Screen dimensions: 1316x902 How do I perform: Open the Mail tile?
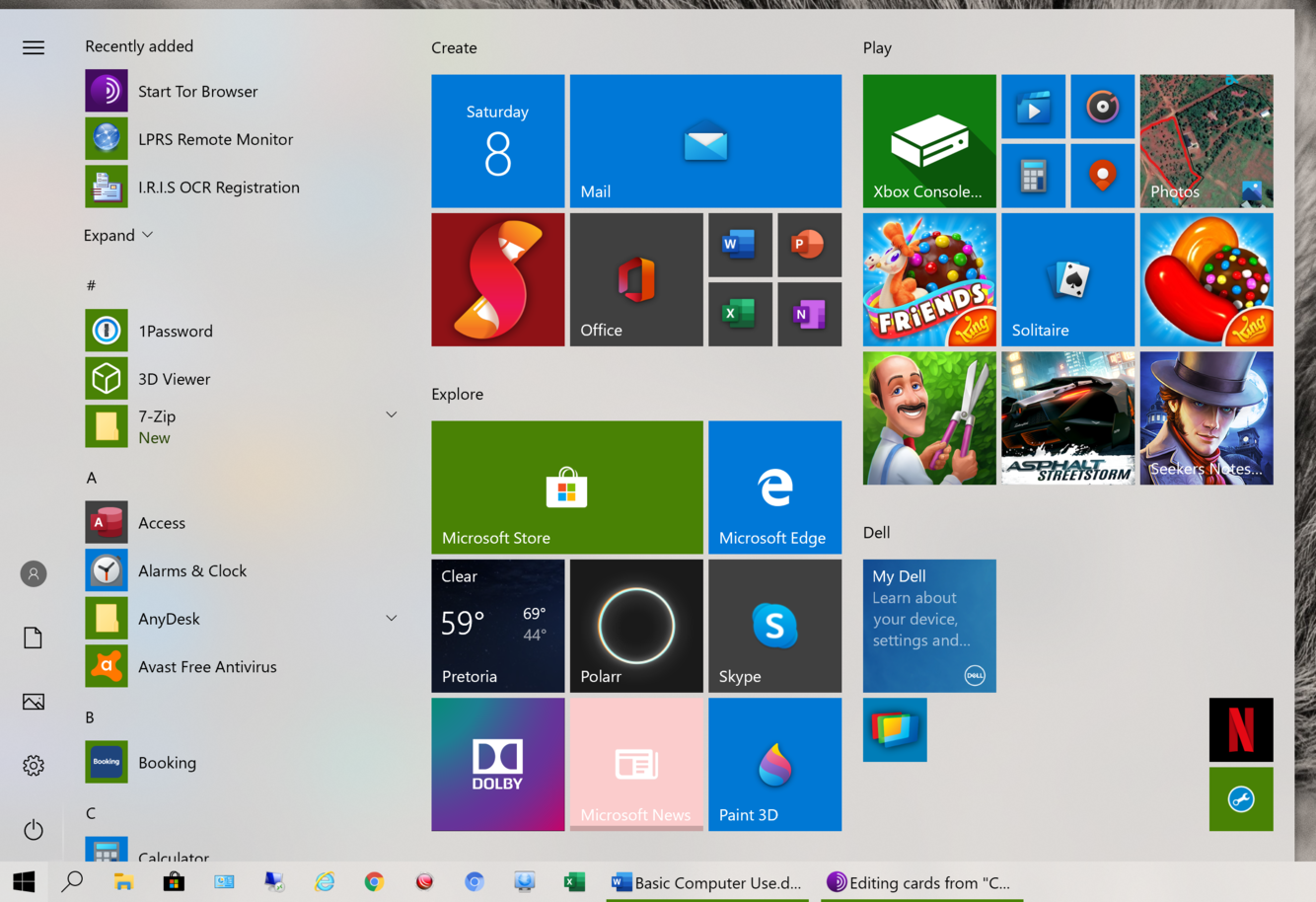click(705, 141)
